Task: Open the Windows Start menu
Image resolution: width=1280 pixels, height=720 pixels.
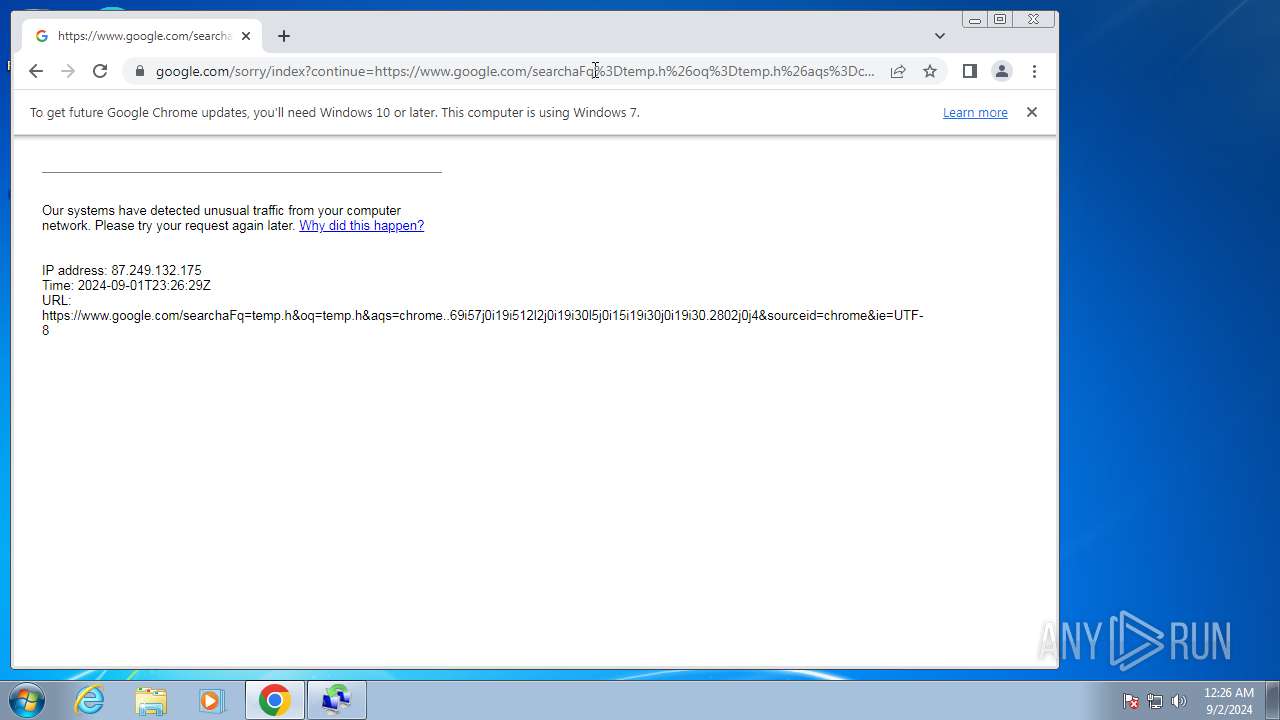Action: coord(27,700)
